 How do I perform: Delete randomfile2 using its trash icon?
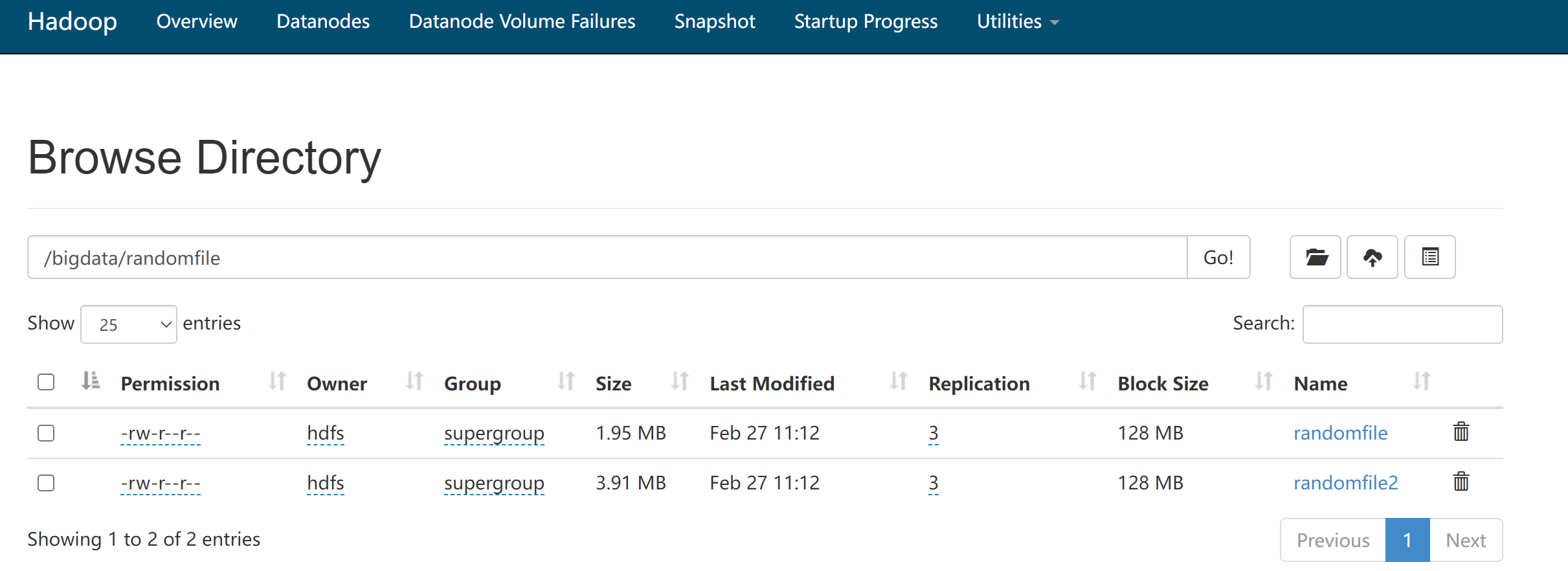pos(1461,482)
